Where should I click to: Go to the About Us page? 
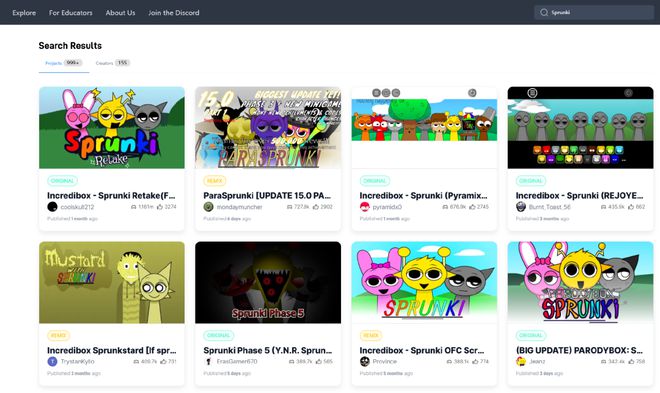tap(120, 13)
